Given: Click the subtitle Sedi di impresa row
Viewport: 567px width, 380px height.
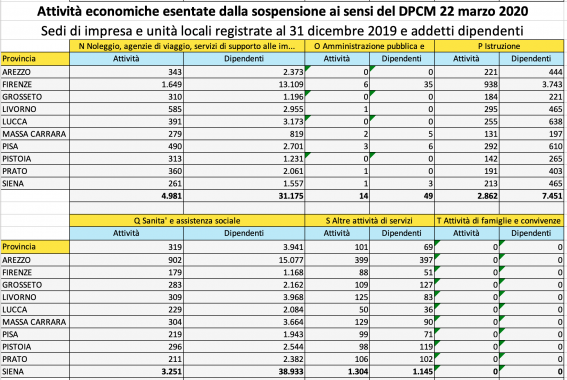Looking at the screenshot, I should pos(282,31).
